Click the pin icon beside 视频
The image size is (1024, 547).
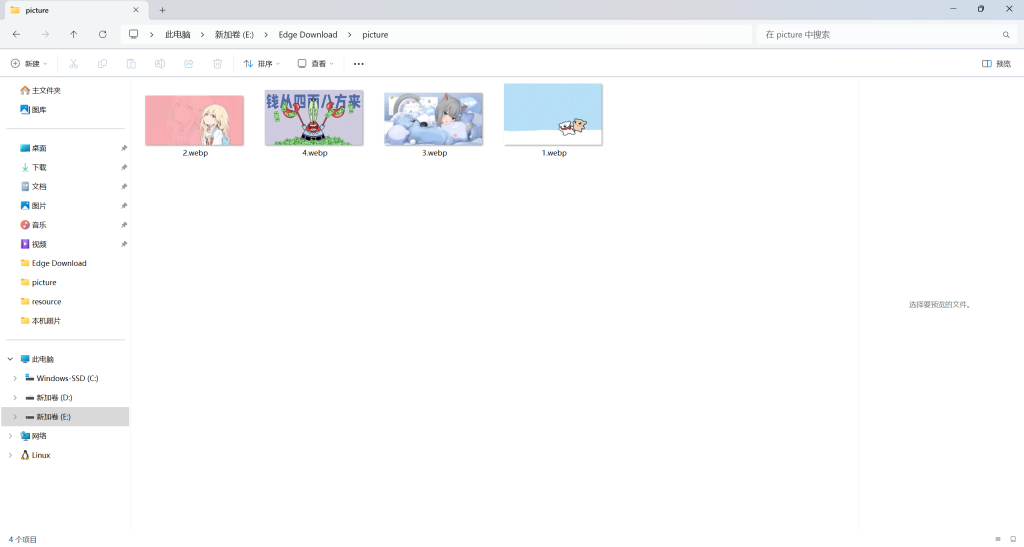(123, 244)
